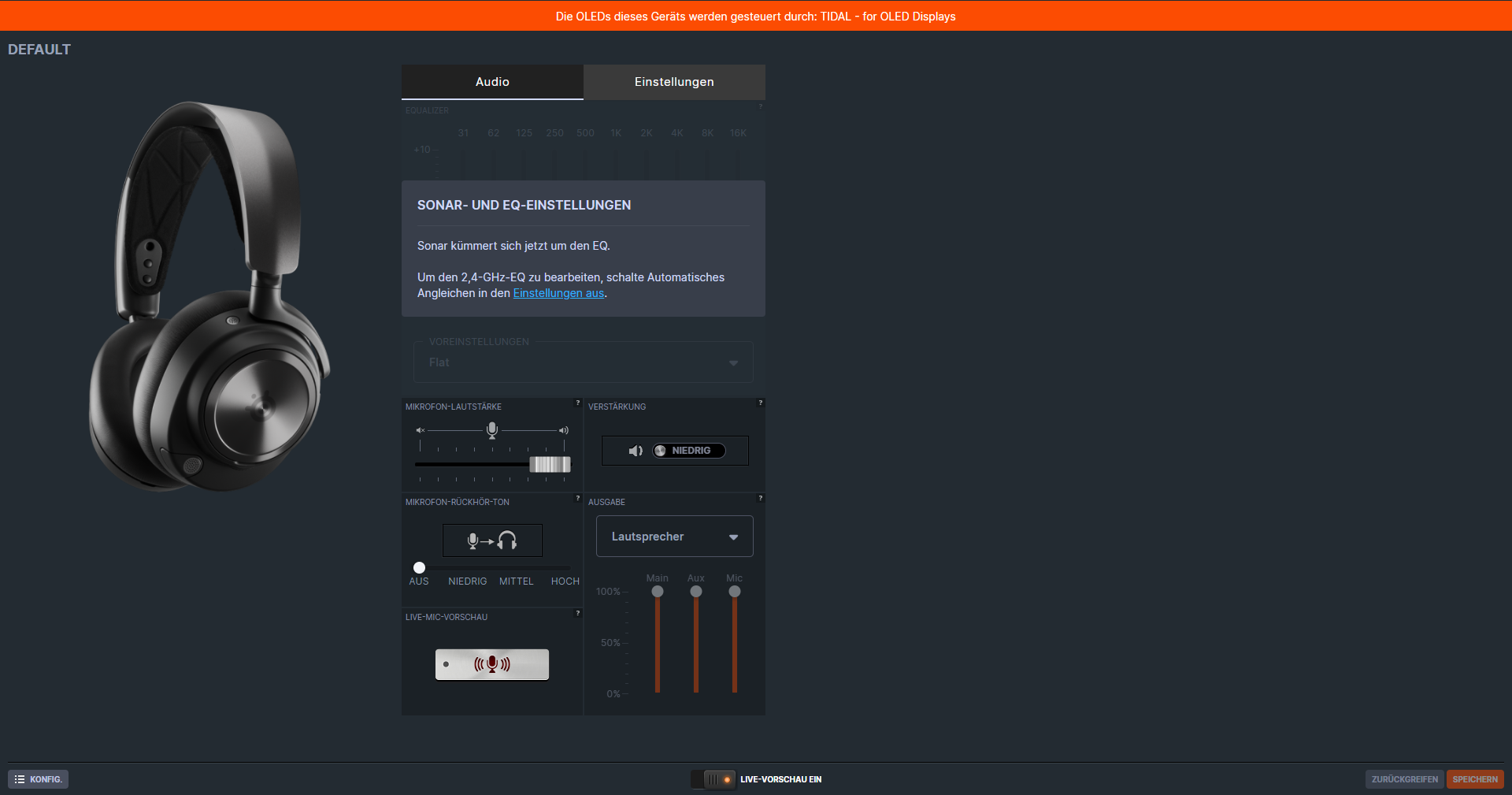
Task: Set sidetone level to NIEDRIG
Action: pyautogui.click(x=468, y=581)
